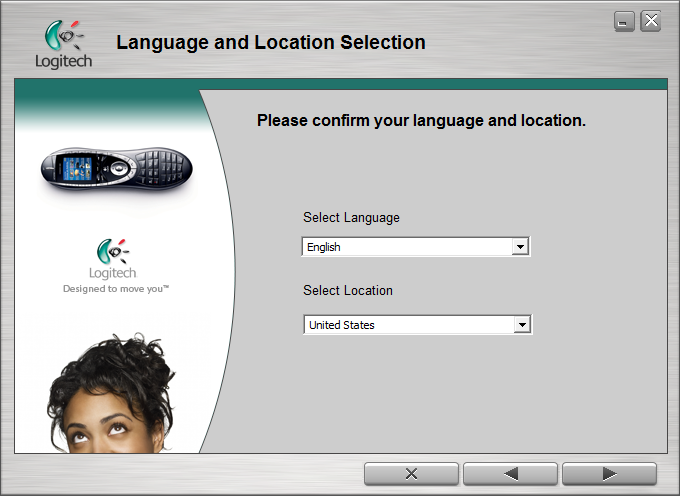
Task: Click the United States location field
Action: pos(418,325)
